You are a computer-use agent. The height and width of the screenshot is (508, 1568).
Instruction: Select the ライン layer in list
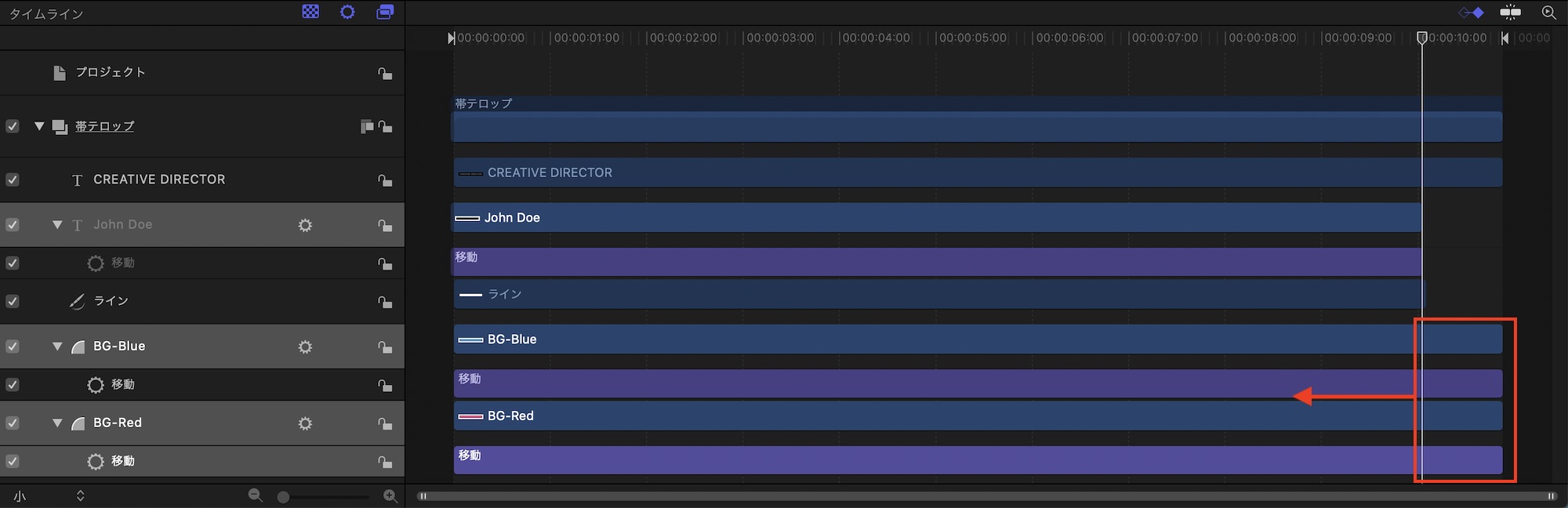click(202, 301)
